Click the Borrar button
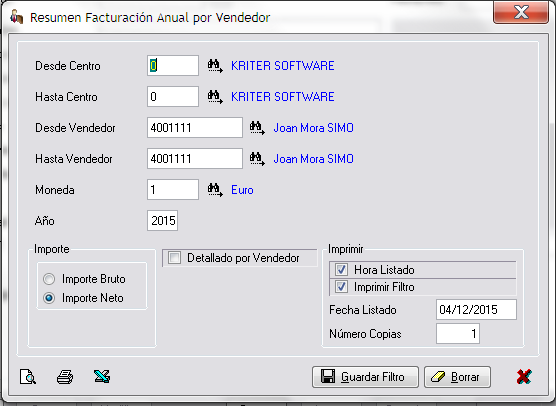556x406 pixels. 457,377
